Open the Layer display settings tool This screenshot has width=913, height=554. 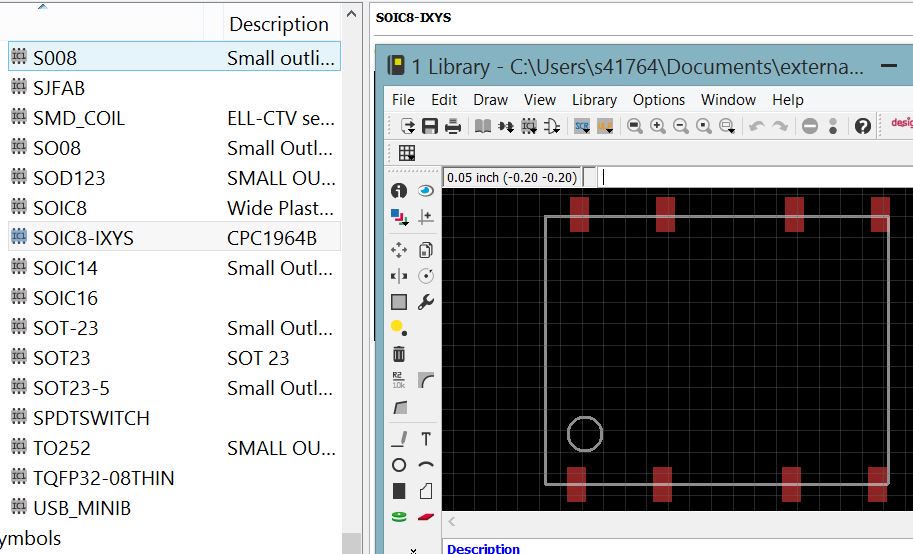pos(399,217)
